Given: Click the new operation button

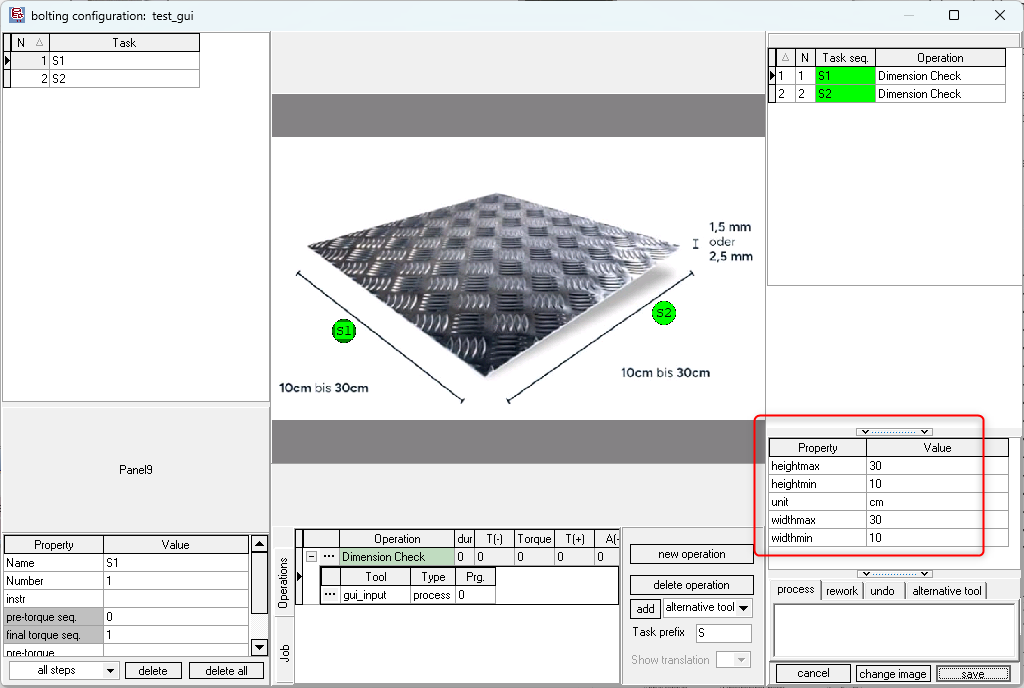Looking at the screenshot, I should (692, 554).
